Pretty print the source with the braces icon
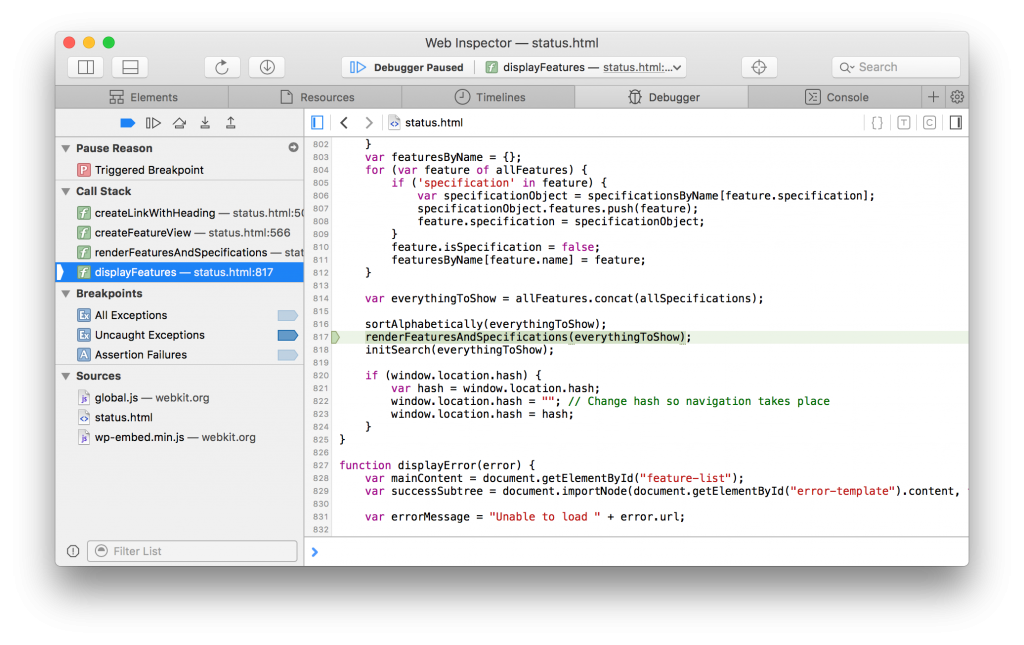Screen dimensions: 1024x645 [875, 120]
